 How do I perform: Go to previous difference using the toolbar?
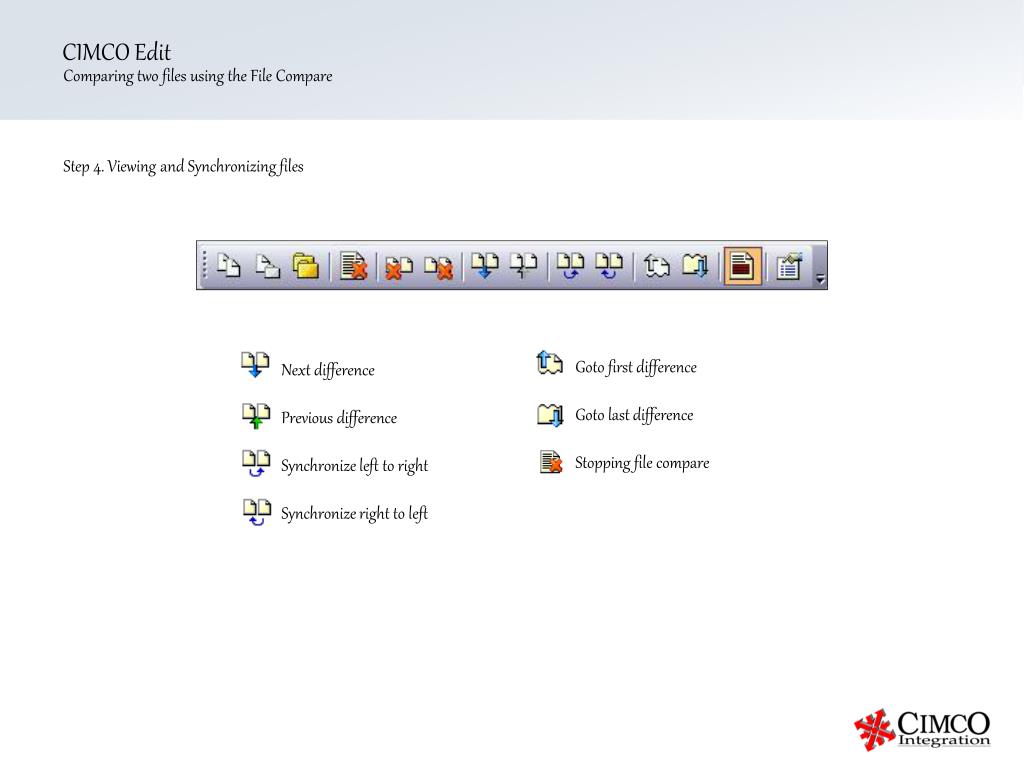[524, 265]
